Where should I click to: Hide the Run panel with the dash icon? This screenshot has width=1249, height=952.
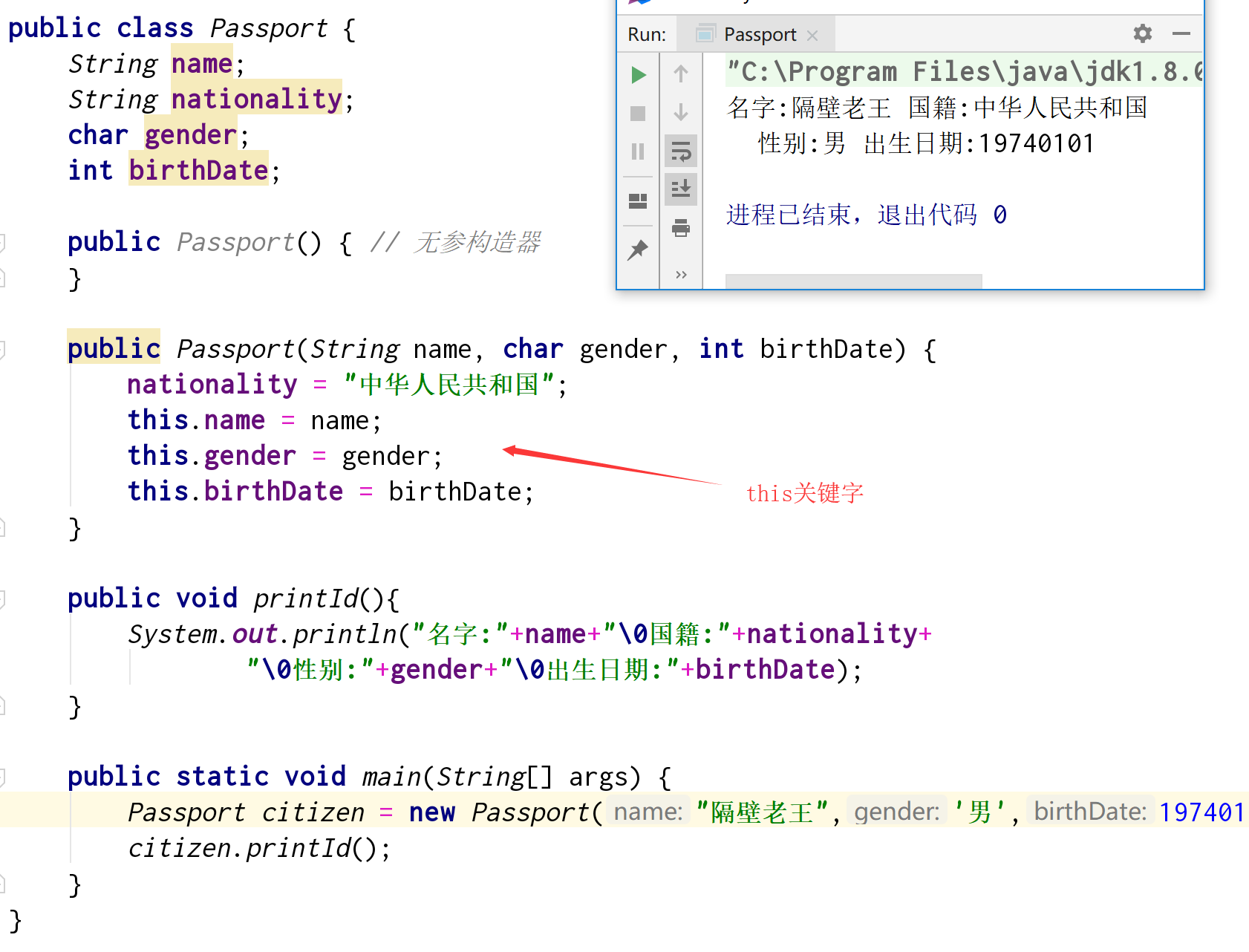pos(1181,33)
